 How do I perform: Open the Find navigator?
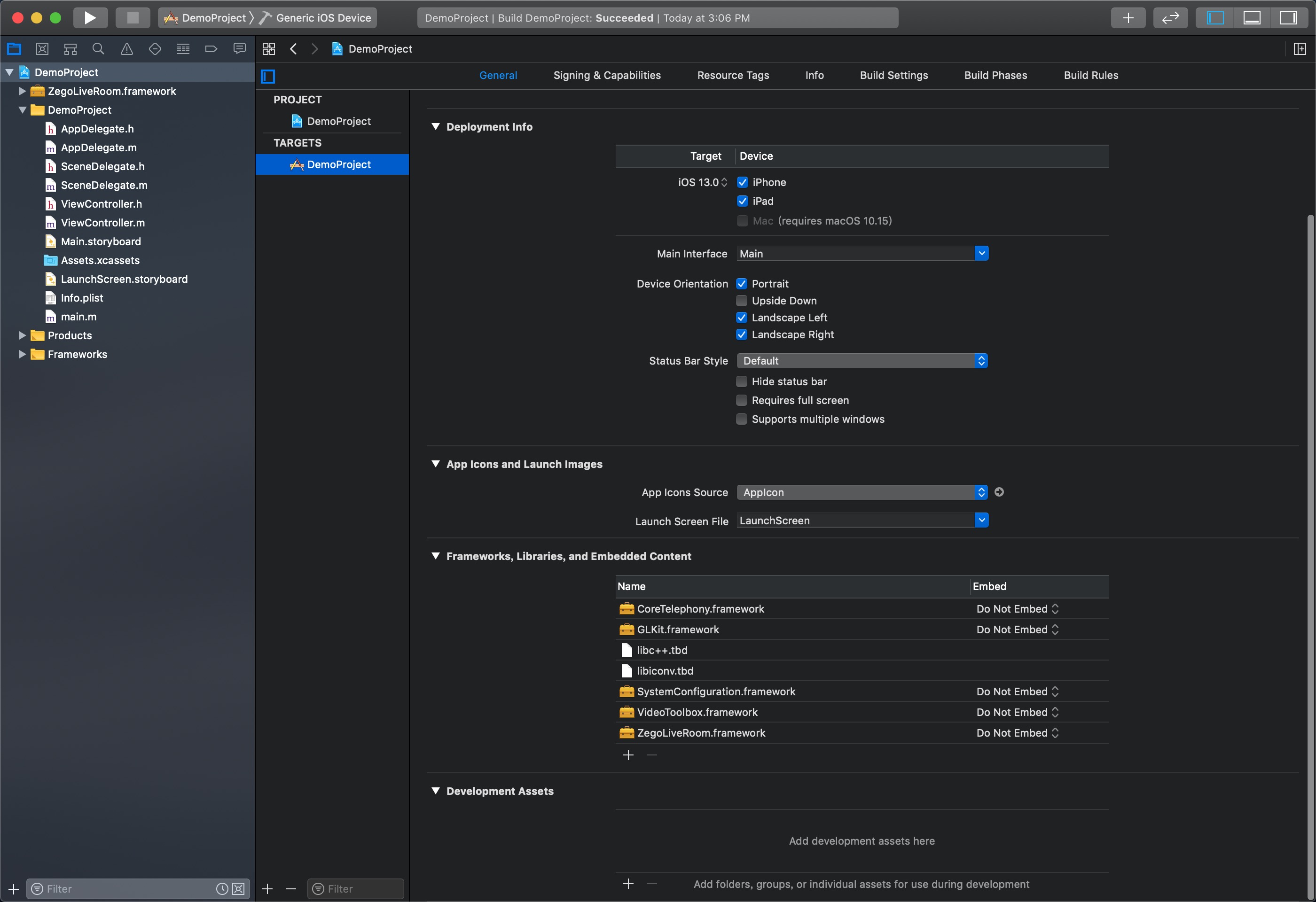pyautogui.click(x=99, y=49)
